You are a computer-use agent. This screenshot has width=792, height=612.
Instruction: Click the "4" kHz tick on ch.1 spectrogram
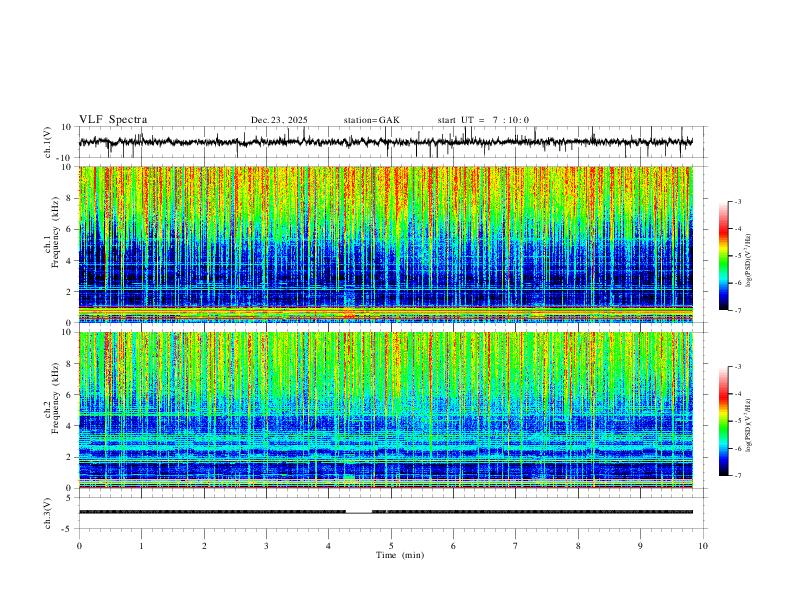69,261
